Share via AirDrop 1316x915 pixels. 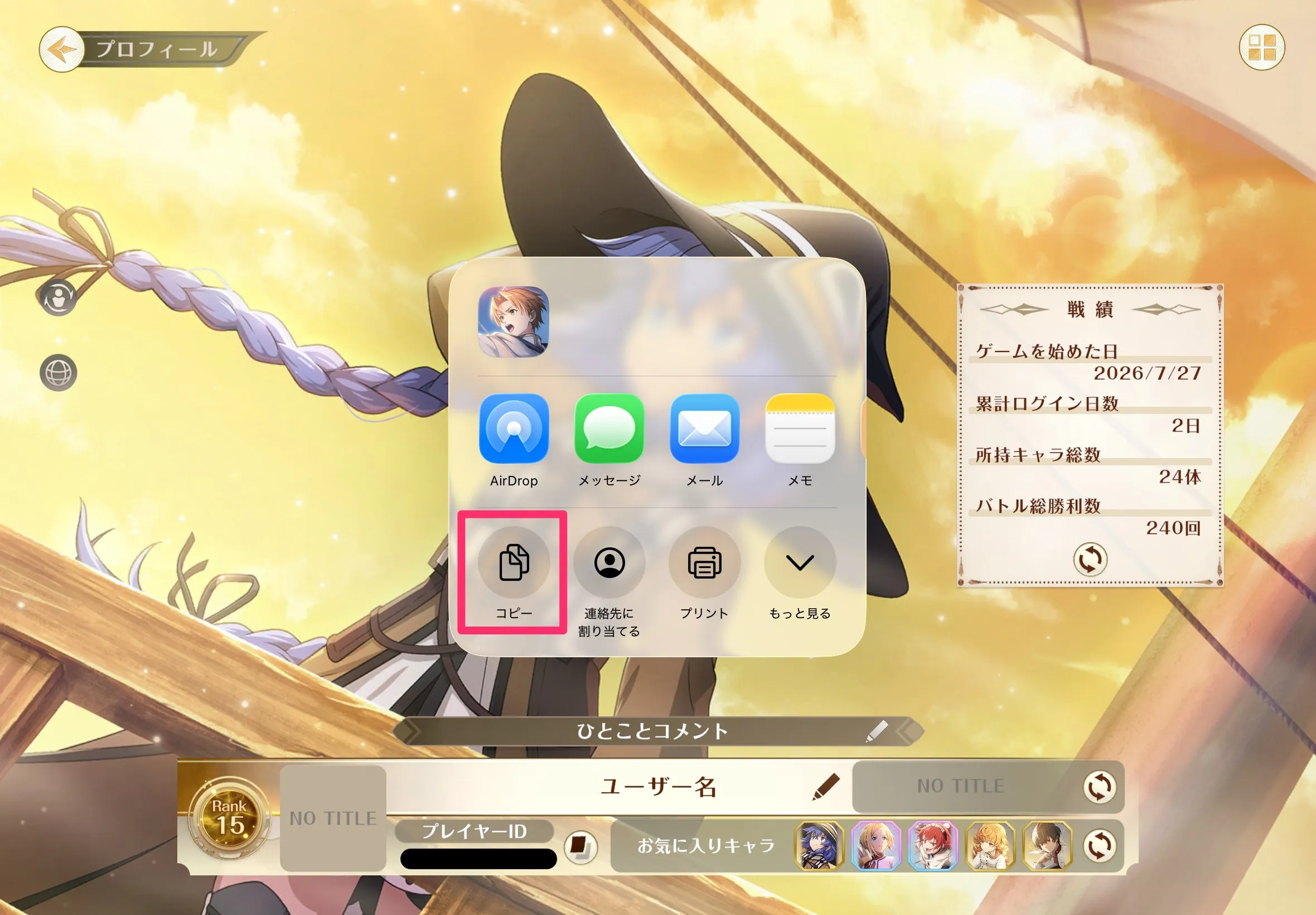point(514,440)
